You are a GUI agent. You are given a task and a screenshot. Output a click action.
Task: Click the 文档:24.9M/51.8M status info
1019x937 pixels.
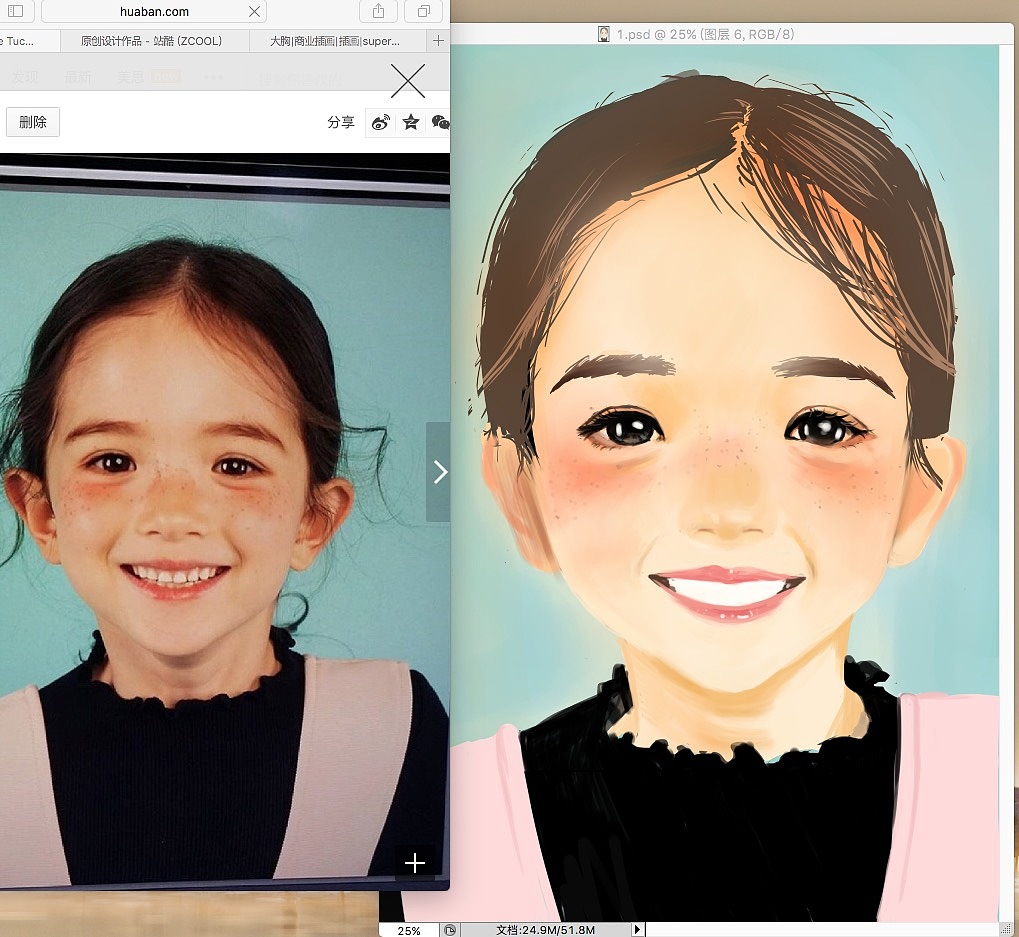coord(546,931)
